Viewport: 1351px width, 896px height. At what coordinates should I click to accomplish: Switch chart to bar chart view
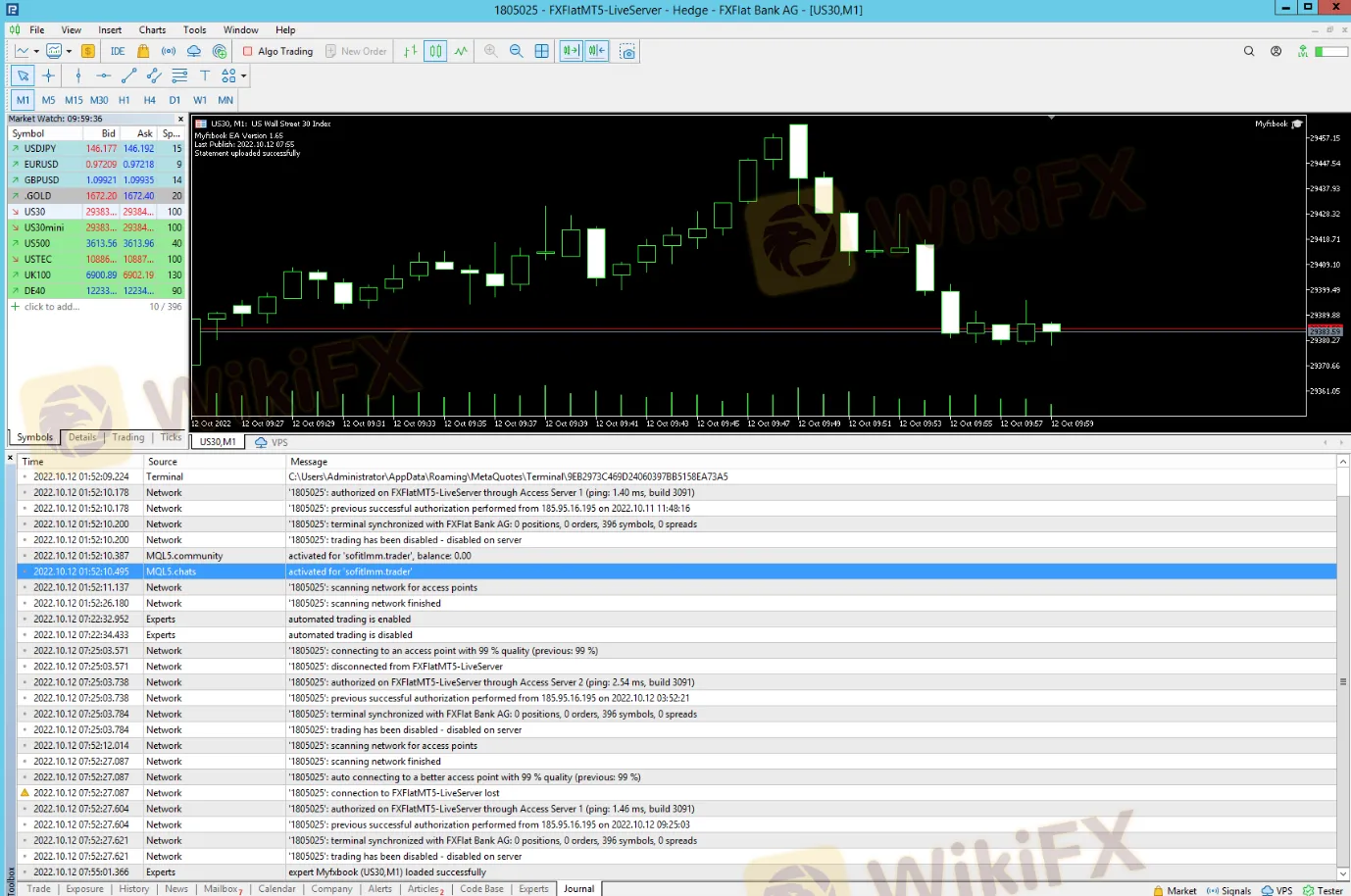411,51
